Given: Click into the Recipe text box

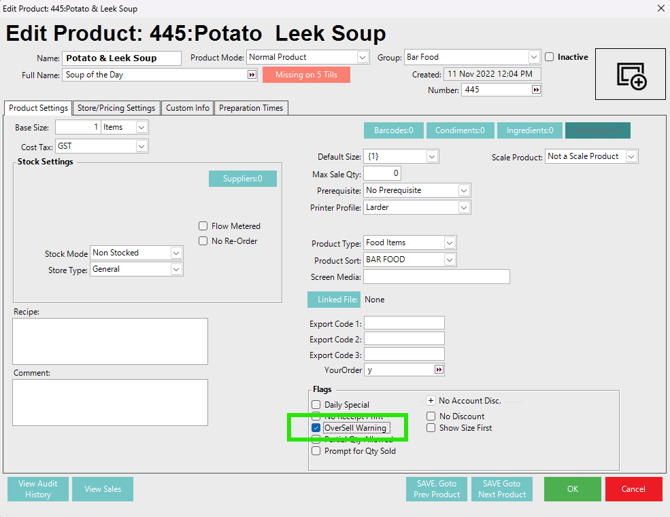Looking at the screenshot, I should pos(110,341).
